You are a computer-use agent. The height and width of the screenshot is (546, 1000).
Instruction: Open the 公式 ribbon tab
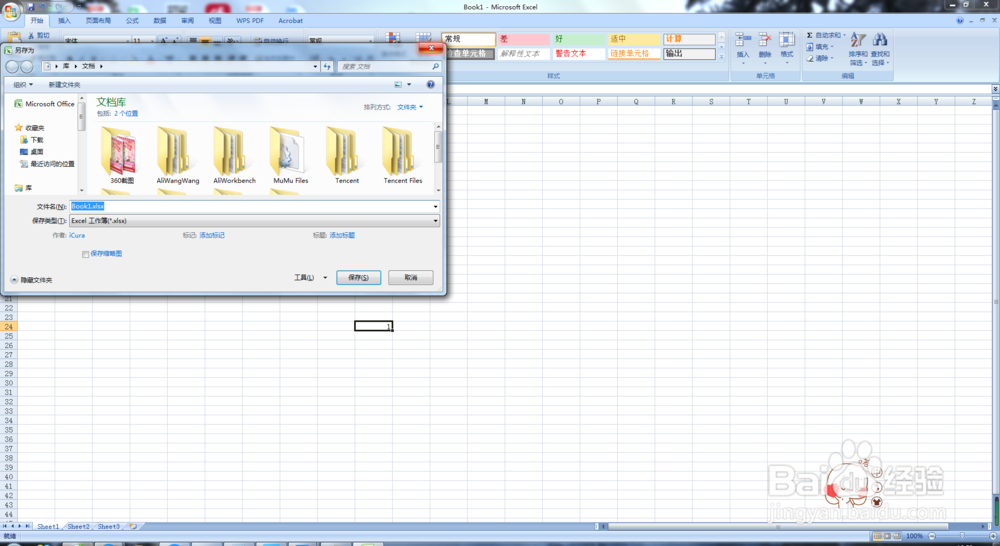point(132,20)
